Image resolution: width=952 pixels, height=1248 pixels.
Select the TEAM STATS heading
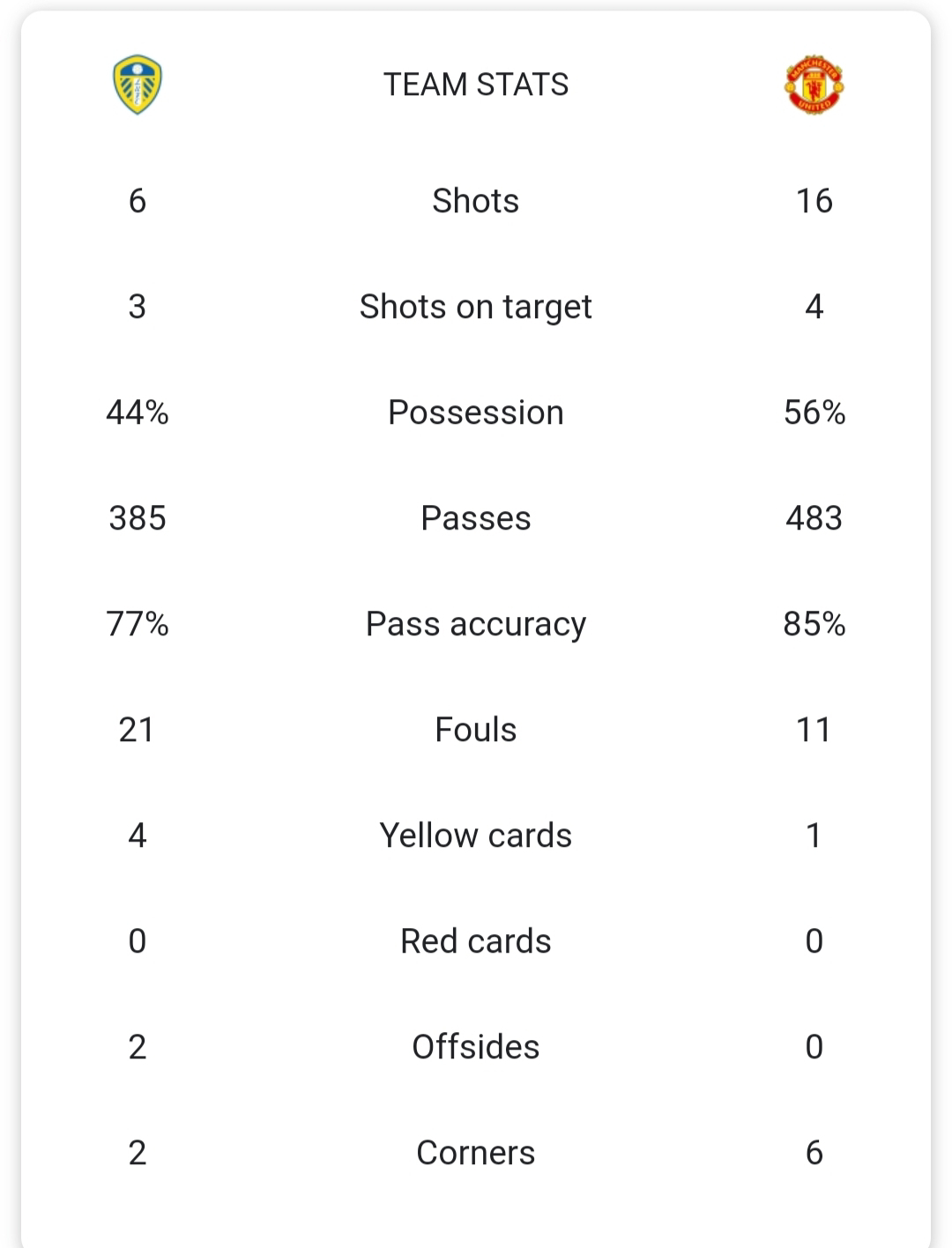pos(476,85)
